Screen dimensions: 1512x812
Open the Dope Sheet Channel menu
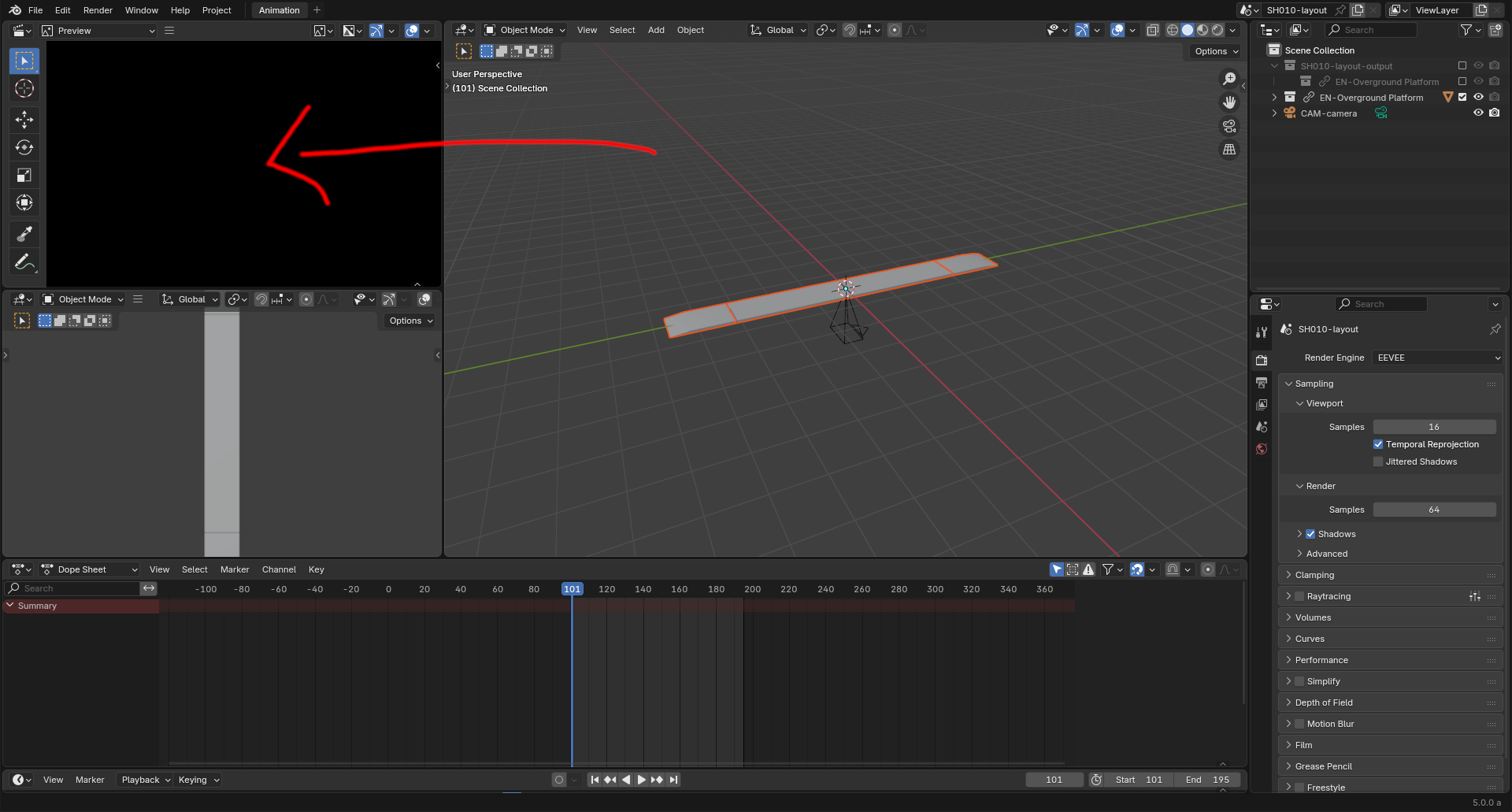279,569
